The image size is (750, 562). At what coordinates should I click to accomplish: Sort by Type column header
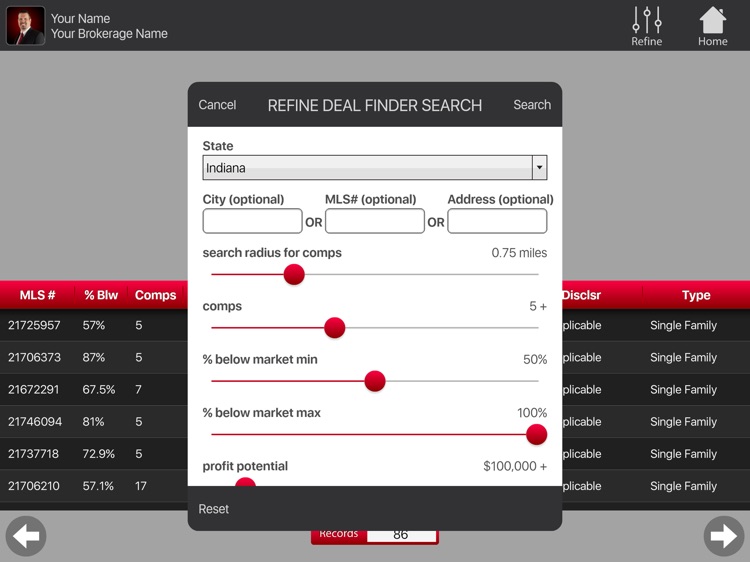(695, 295)
